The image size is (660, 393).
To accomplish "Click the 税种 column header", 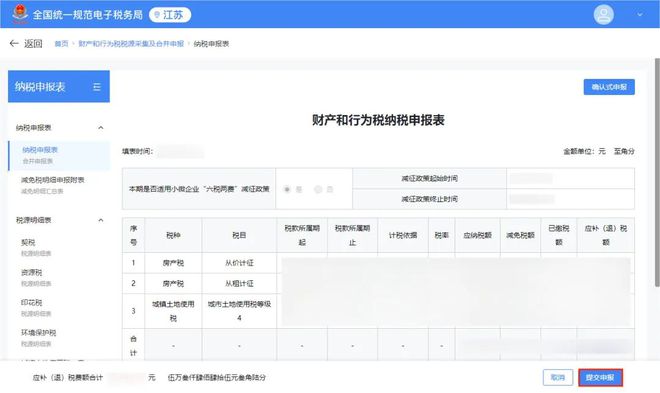I will [x=173, y=235].
